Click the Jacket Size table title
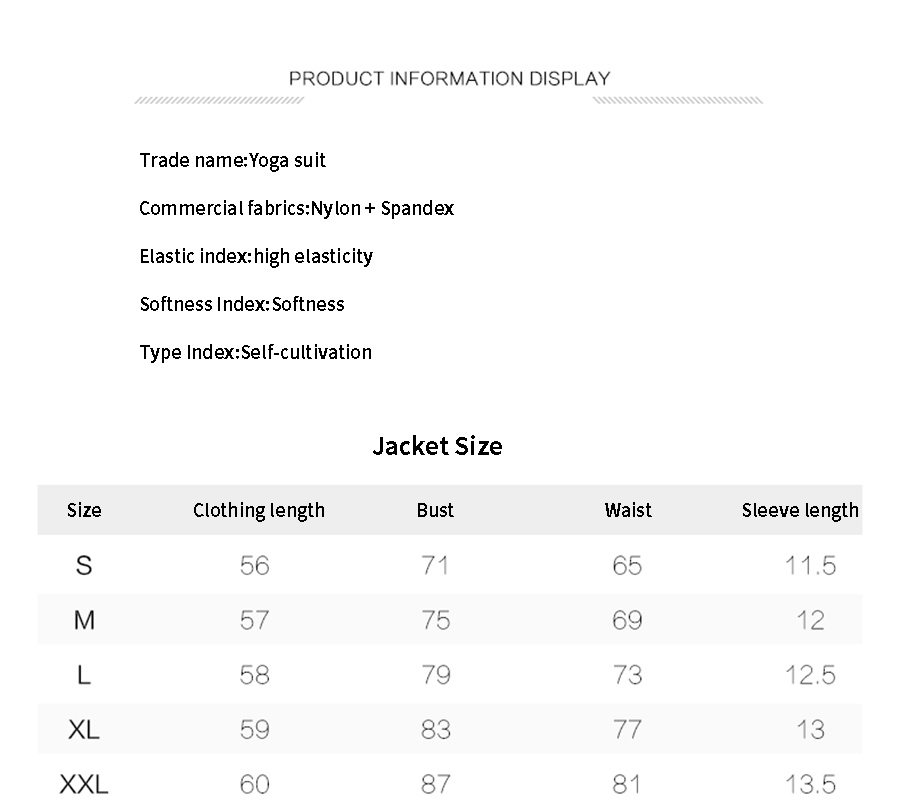The image size is (900, 805). 437,446
